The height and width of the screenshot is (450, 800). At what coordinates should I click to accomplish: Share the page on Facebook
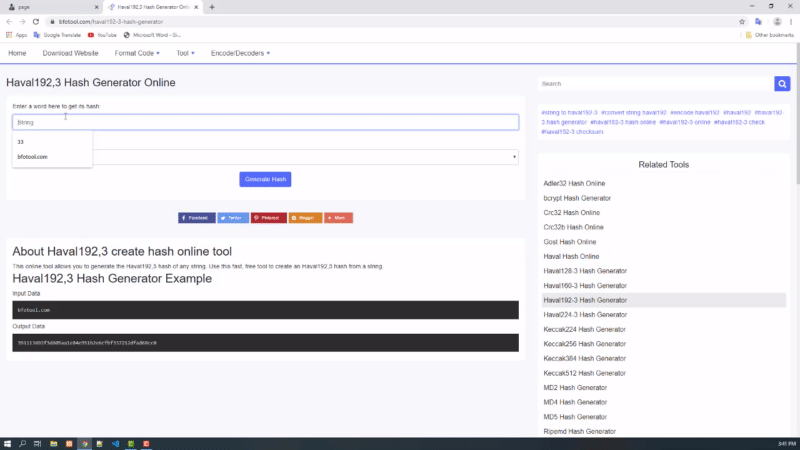click(196, 217)
